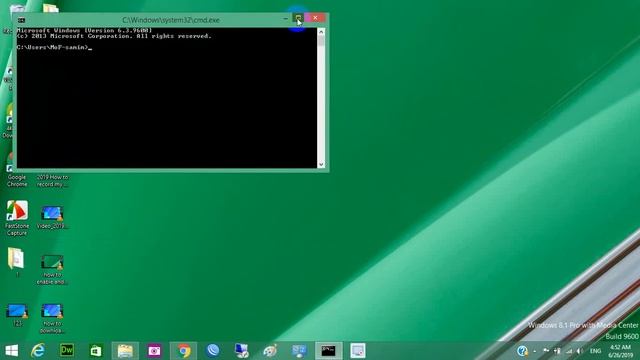
Task: Open the network computers icon in taskbar
Action: 299,351
